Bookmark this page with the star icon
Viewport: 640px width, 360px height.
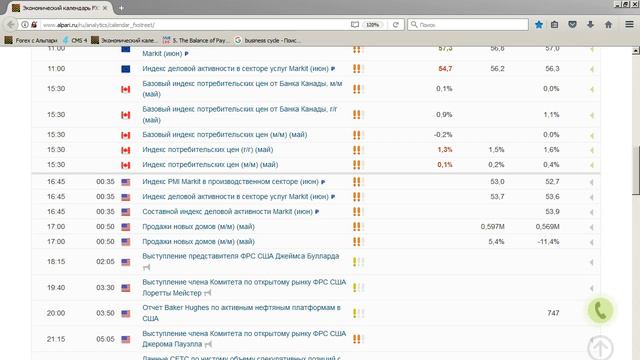(x=539, y=25)
